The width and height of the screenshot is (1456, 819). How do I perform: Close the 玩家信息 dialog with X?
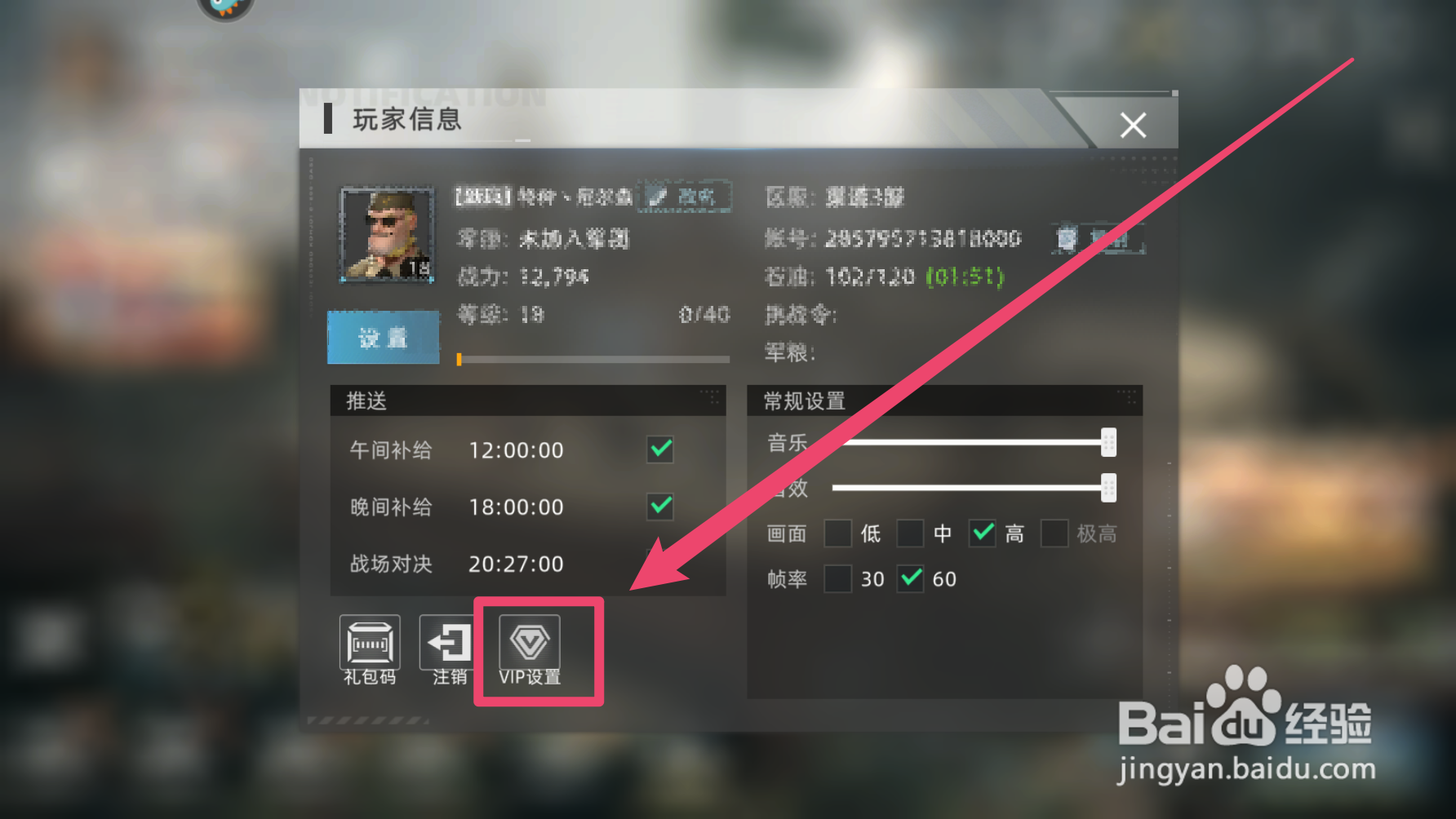coord(1133,125)
